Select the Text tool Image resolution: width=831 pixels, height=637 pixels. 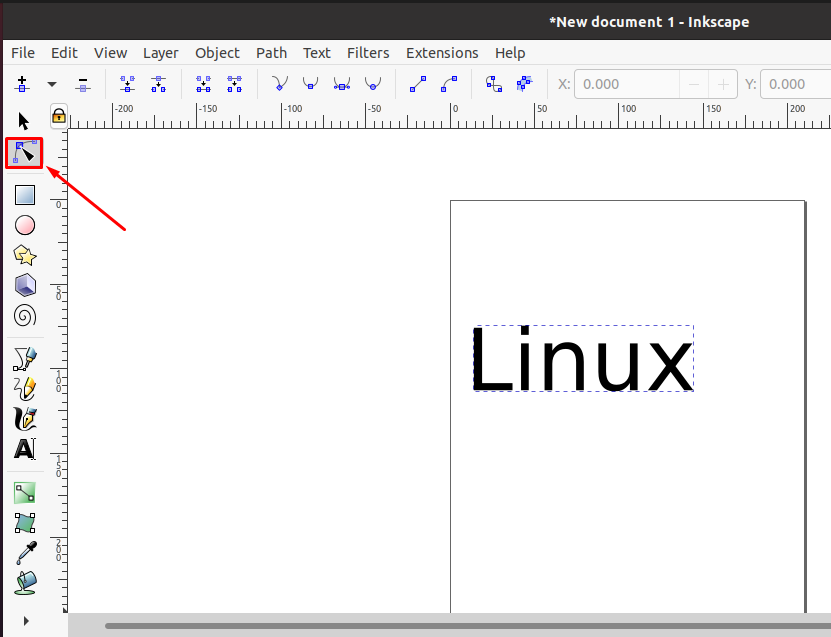[x=24, y=449]
